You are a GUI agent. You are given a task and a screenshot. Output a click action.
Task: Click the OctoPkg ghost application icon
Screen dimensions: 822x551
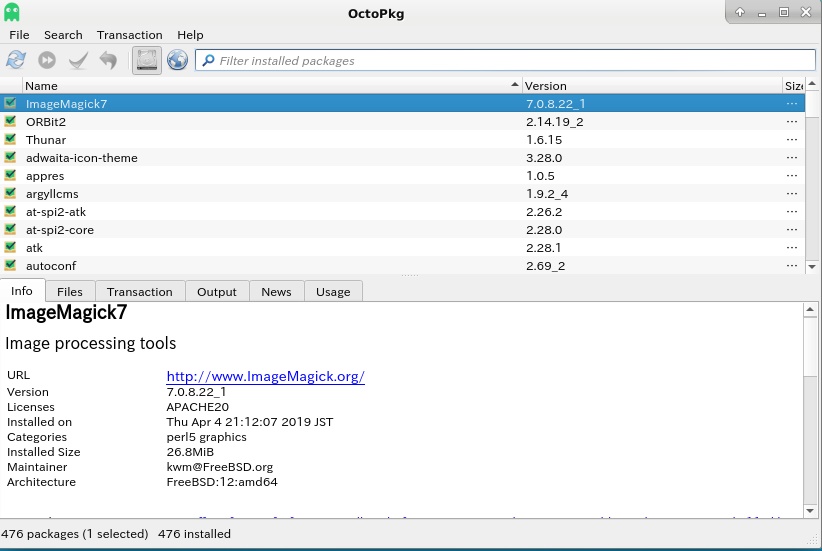12,12
